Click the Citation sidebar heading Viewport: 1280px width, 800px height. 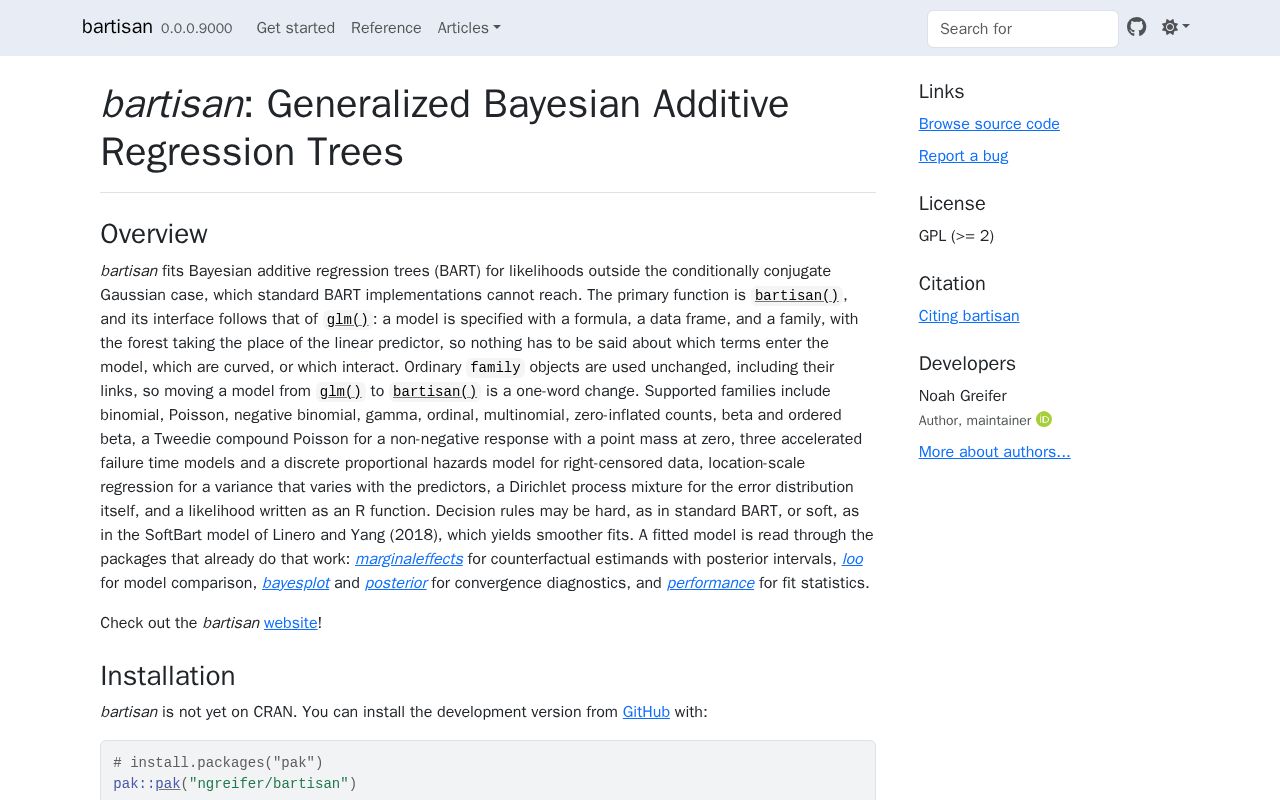tap(952, 284)
